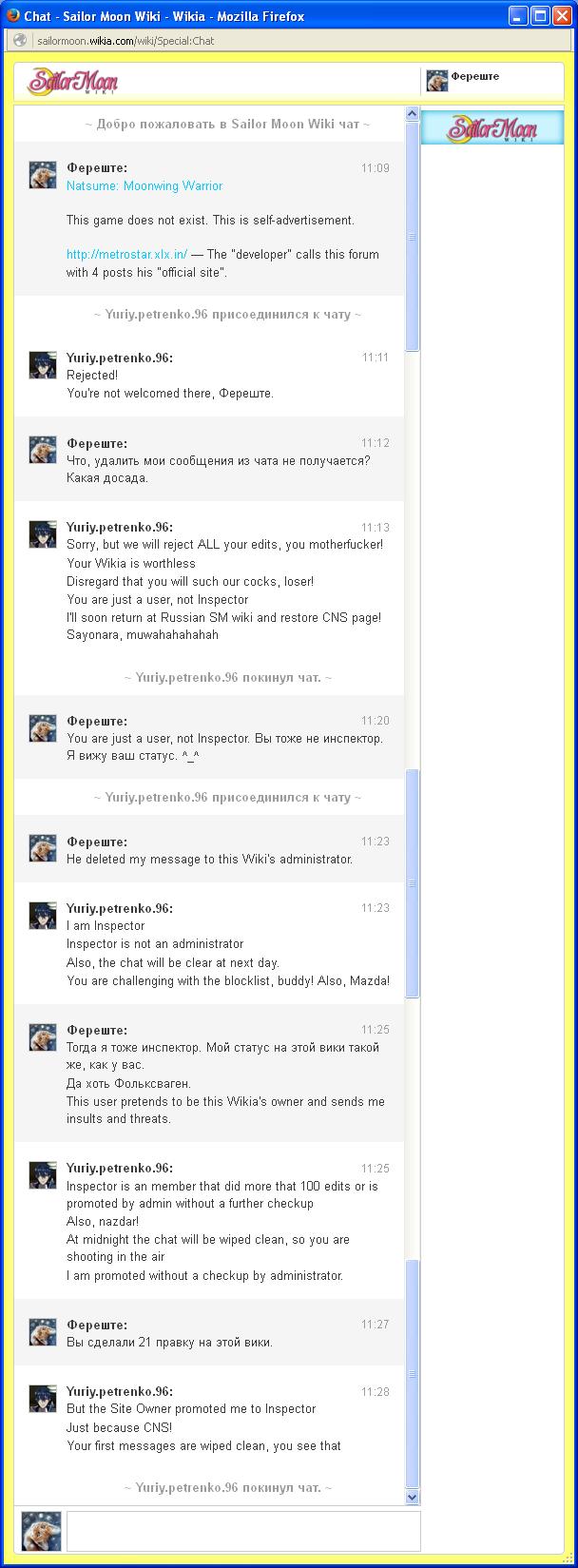Click the Sailor Moon Wiki header logo
The image size is (578, 1568).
coord(72,82)
